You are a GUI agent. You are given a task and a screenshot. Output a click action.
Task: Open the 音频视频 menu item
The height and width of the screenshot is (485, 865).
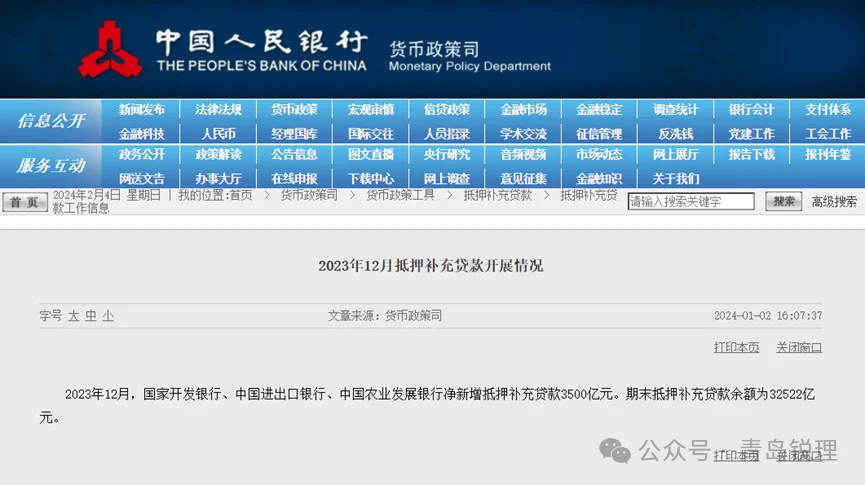coord(523,154)
